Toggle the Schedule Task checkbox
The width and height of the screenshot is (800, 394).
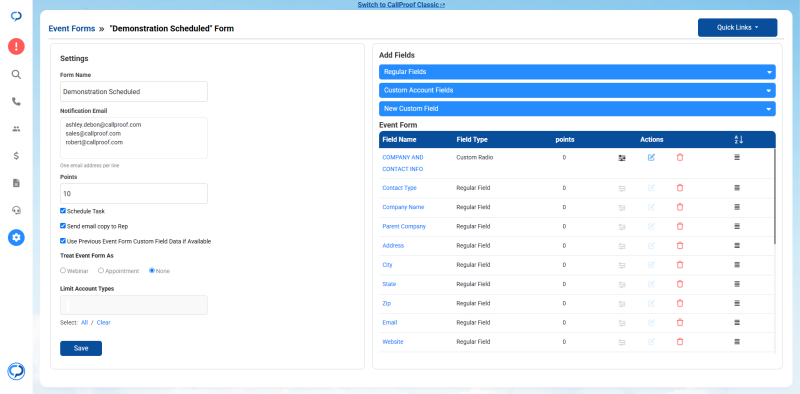pyautogui.click(x=63, y=211)
